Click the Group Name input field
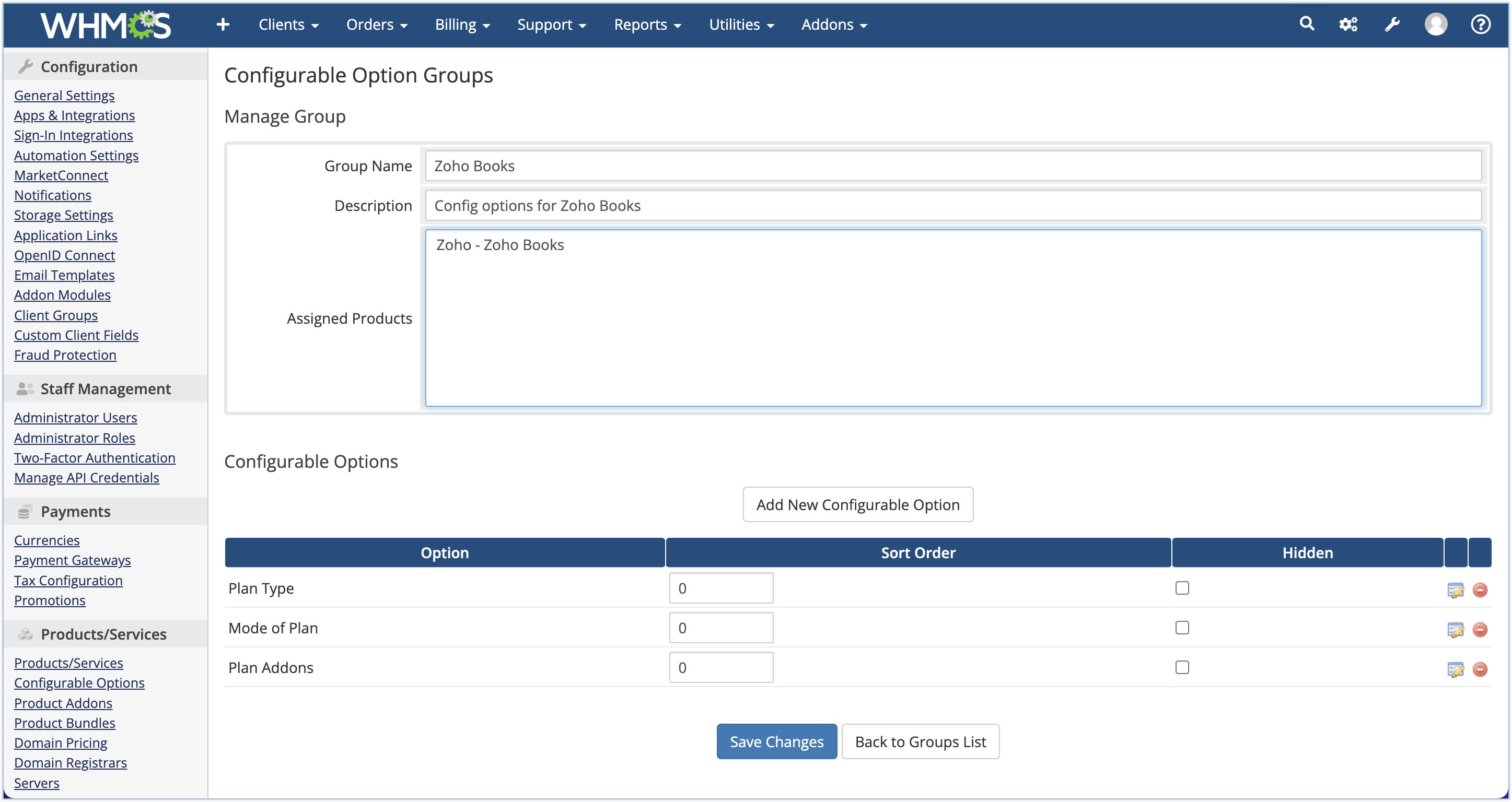Viewport: 1512px width, 802px height. [x=952, y=166]
